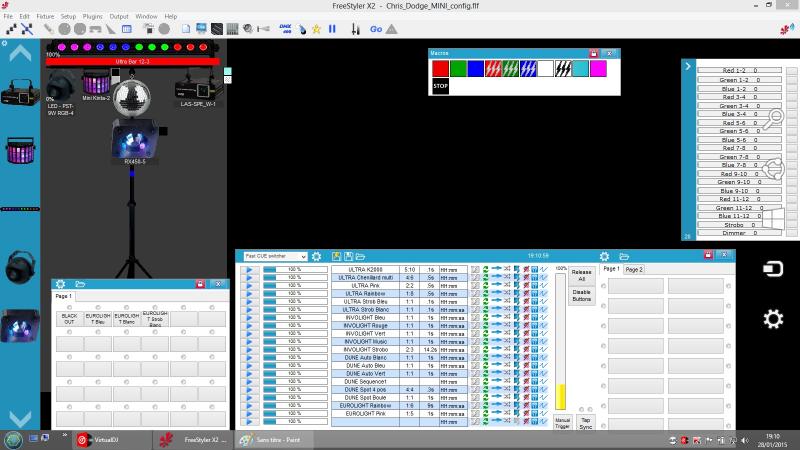Click the Go icon in the toolbar
Image resolution: width=800 pixels, height=450 pixels.
click(376, 29)
